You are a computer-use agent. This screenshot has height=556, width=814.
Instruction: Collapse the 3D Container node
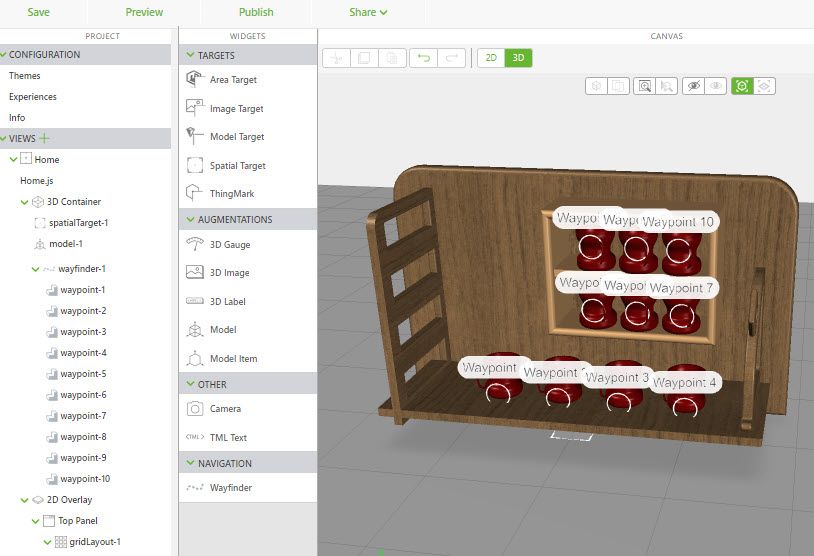coord(24,202)
